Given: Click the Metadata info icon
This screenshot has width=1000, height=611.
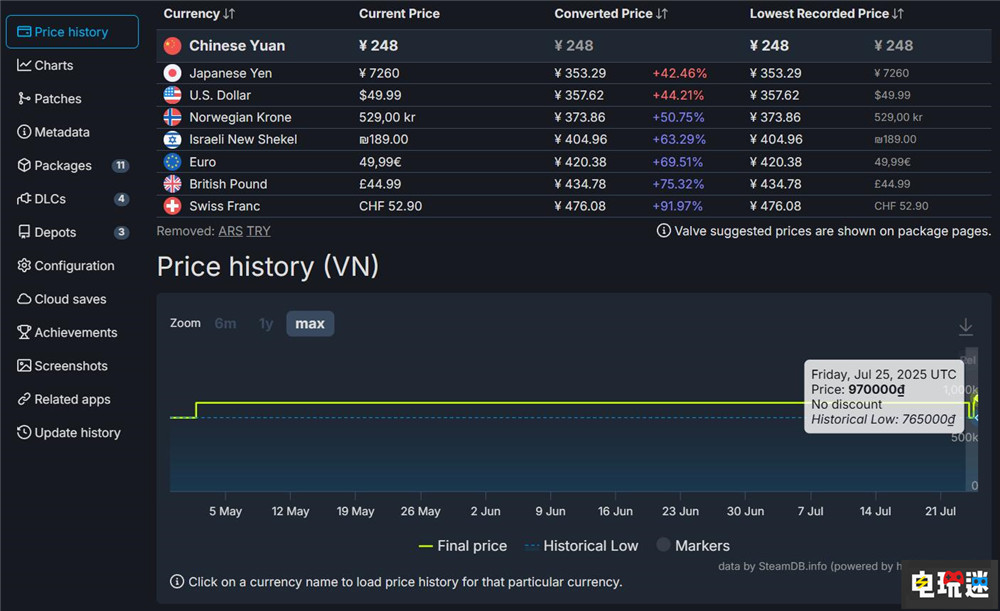Looking at the screenshot, I should pos(24,132).
